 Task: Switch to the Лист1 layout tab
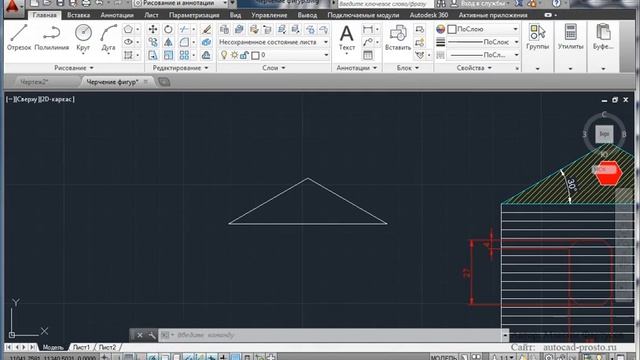point(81,347)
